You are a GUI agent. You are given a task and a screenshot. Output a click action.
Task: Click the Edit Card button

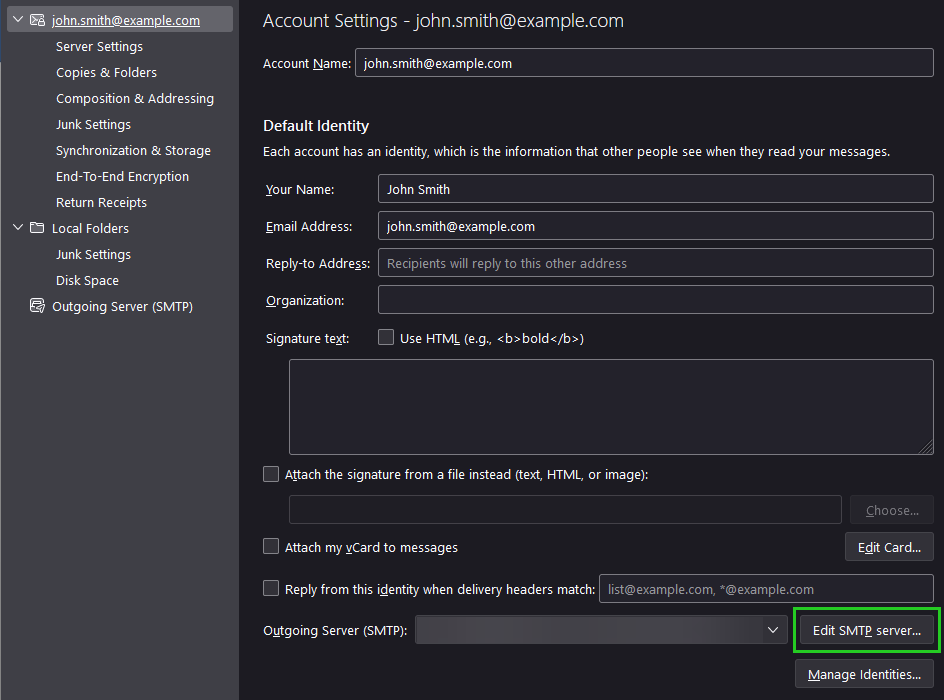click(889, 547)
